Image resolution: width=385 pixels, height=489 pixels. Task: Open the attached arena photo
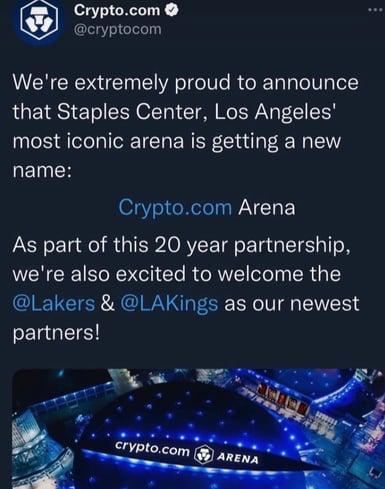[198, 429]
